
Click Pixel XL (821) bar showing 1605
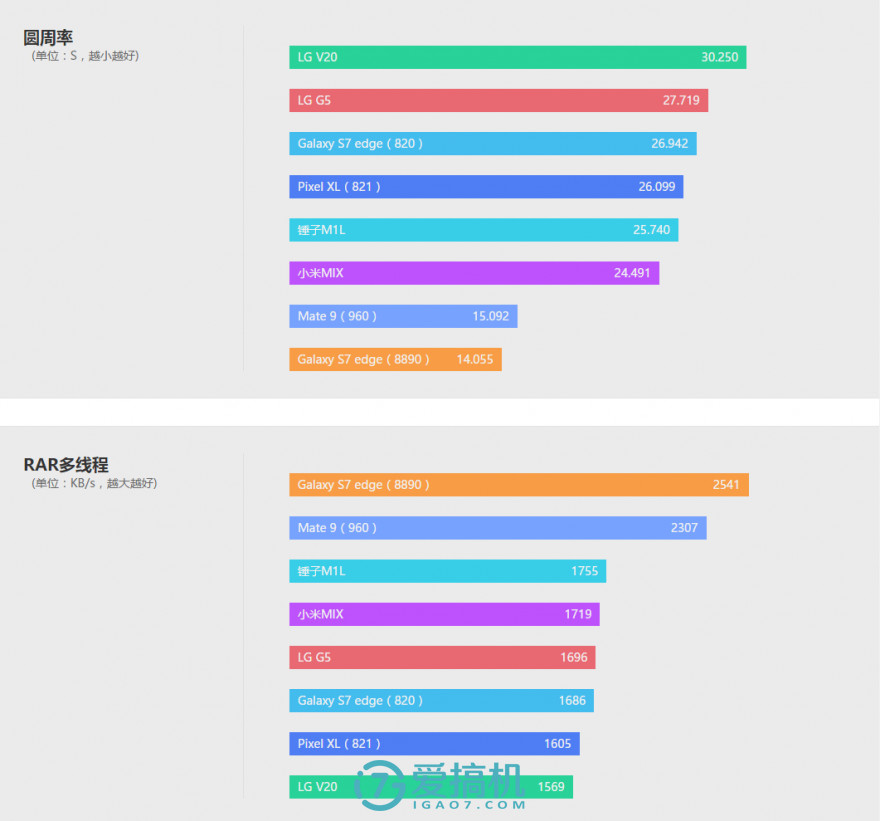click(x=434, y=743)
